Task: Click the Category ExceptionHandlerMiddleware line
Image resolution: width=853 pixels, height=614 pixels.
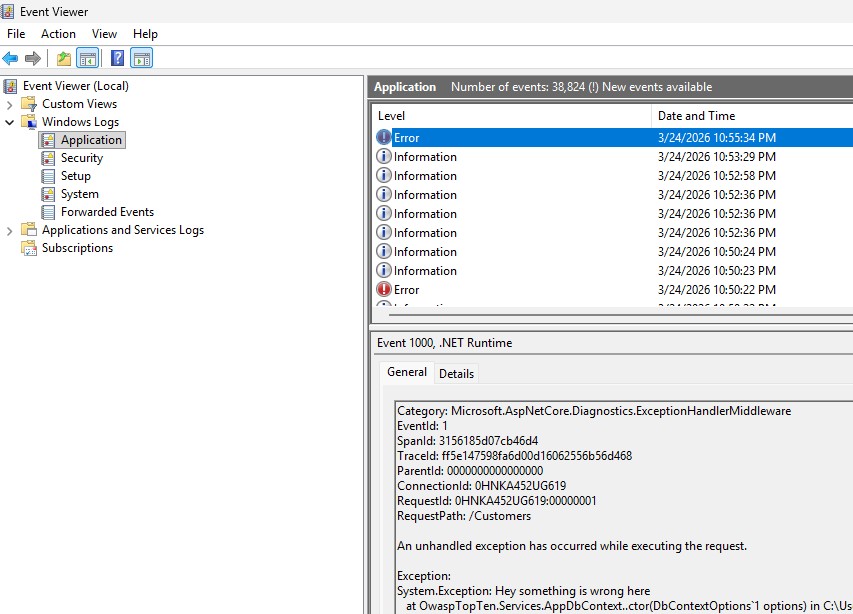Action: pos(594,411)
